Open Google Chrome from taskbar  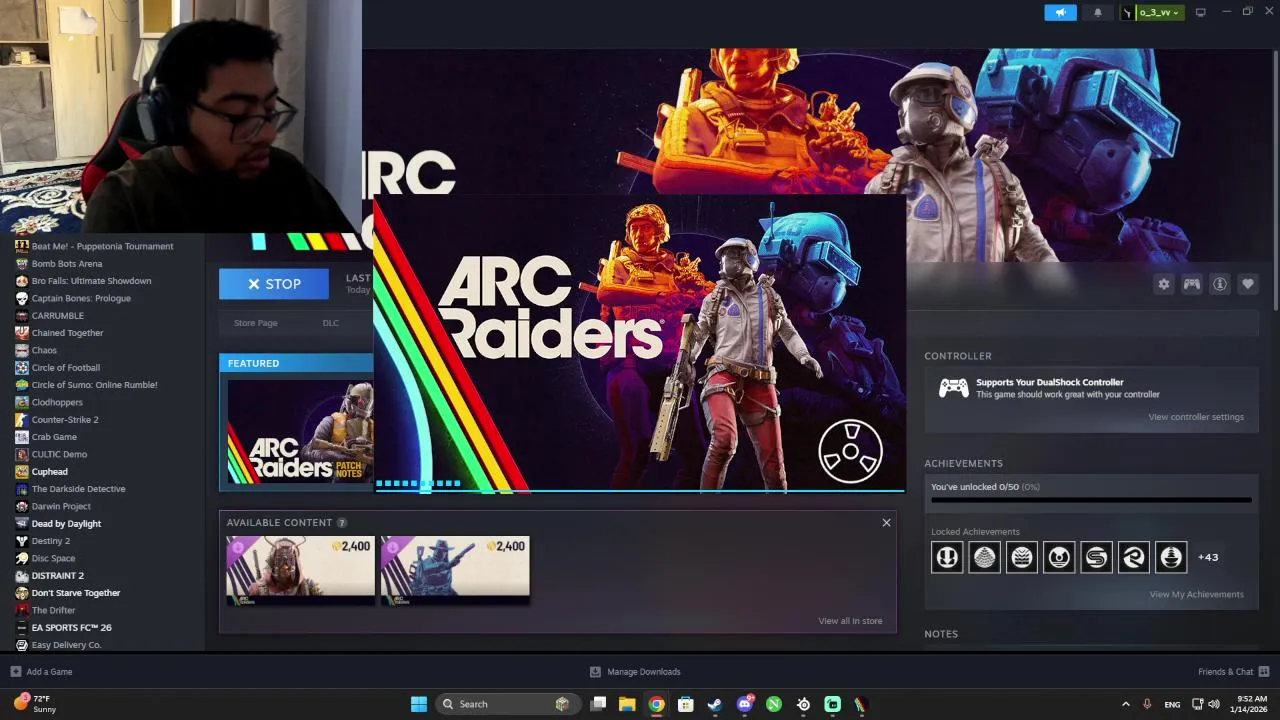656,704
